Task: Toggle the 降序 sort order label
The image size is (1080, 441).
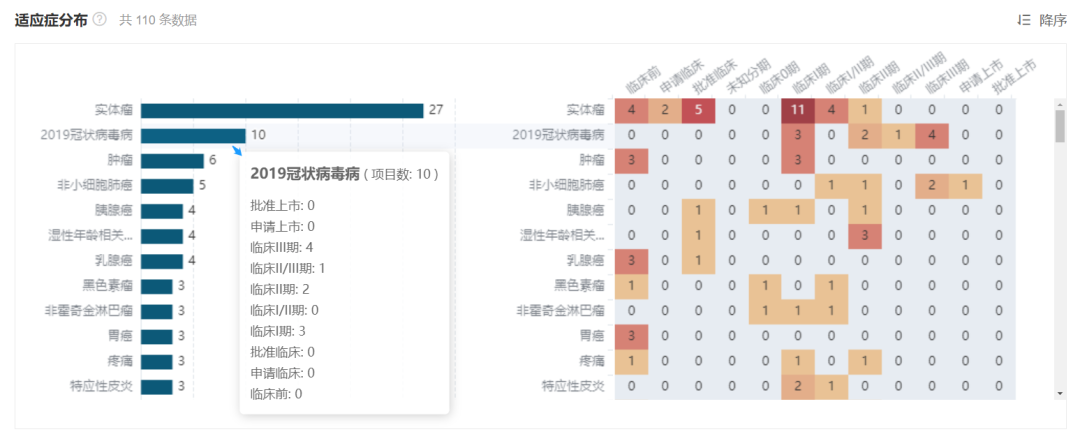Action: click(1053, 20)
